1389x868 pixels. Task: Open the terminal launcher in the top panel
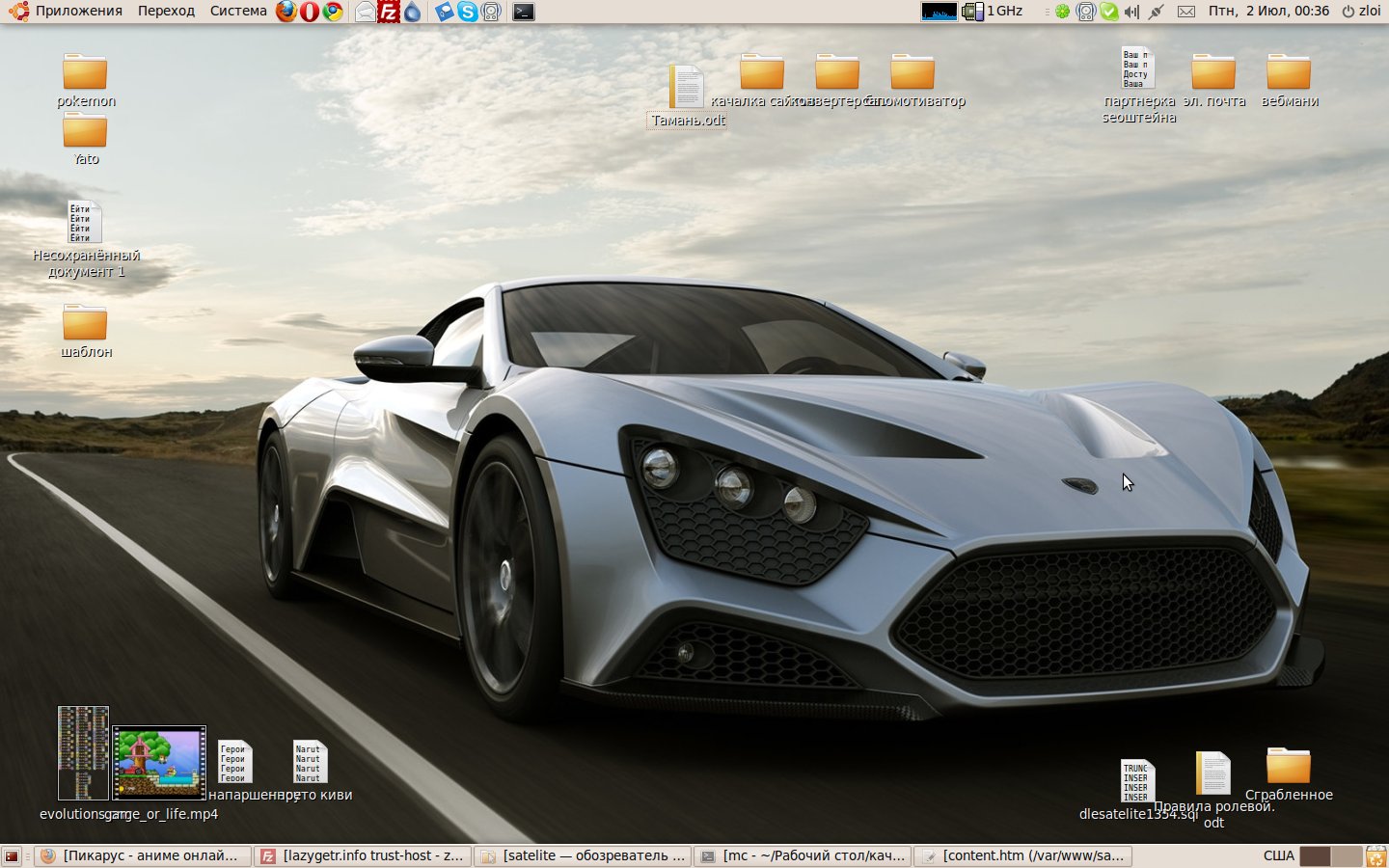coord(523,12)
